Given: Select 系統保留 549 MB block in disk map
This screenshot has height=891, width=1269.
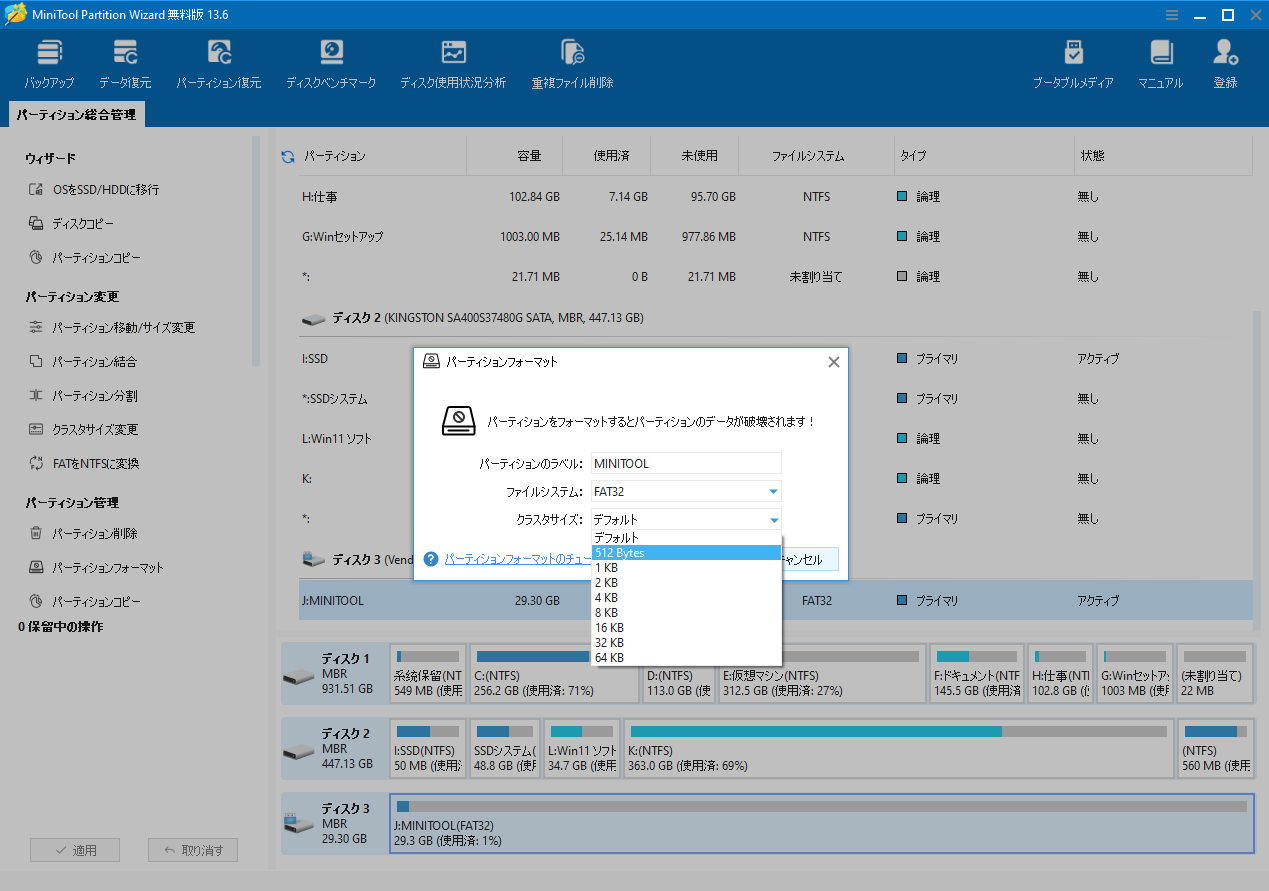Looking at the screenshot, I should tap(427, 674).
